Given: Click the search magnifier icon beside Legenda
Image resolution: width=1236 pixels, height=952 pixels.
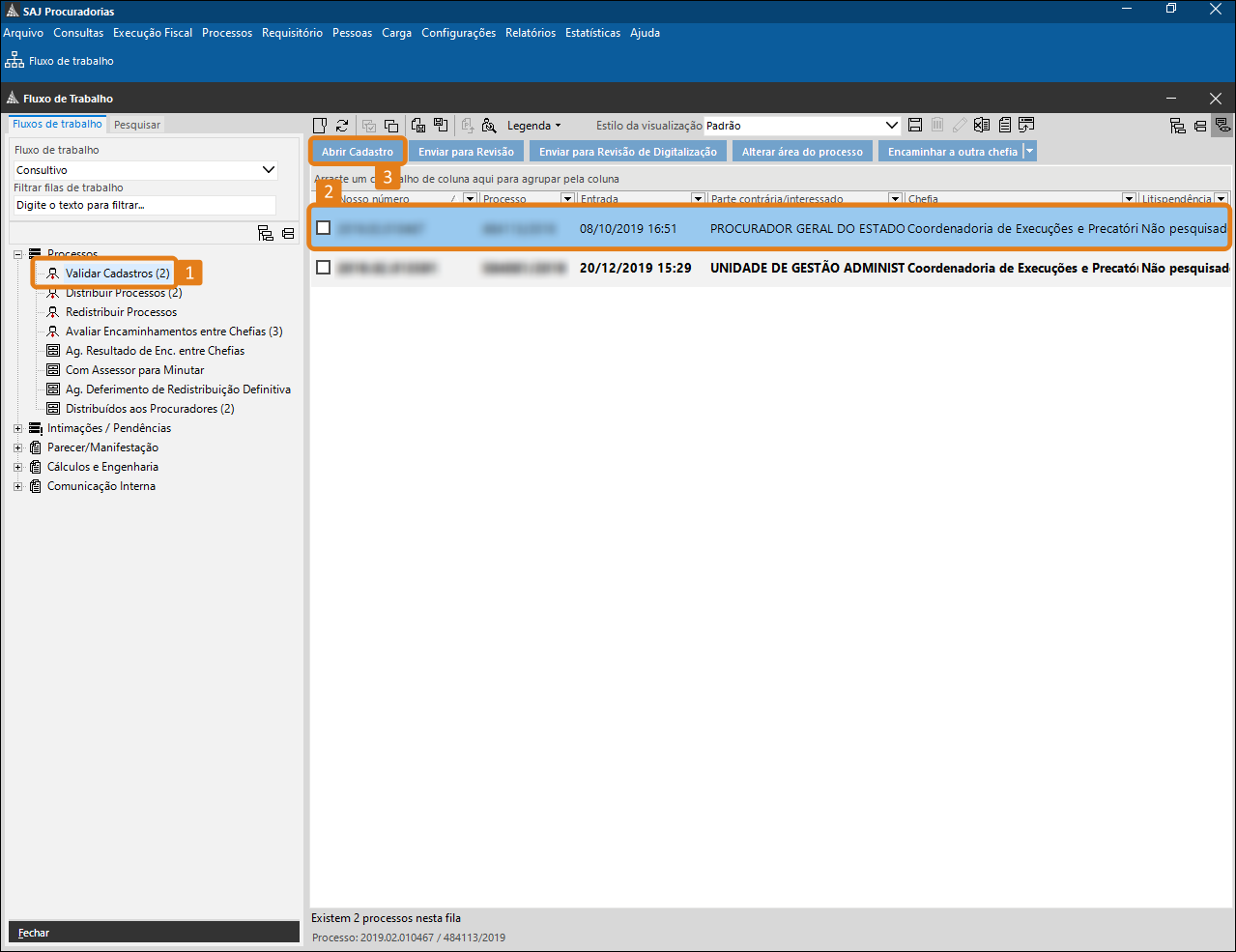Looking at the screenshot, I should coord(489,126).
